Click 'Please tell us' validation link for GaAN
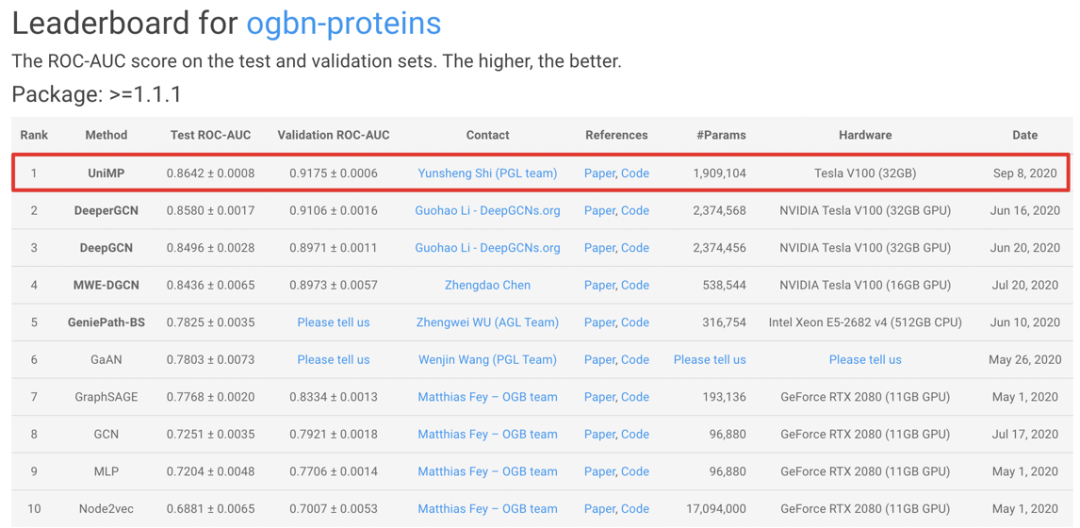1080x528 pixels. pyautogui.click(x=333, y=359)
